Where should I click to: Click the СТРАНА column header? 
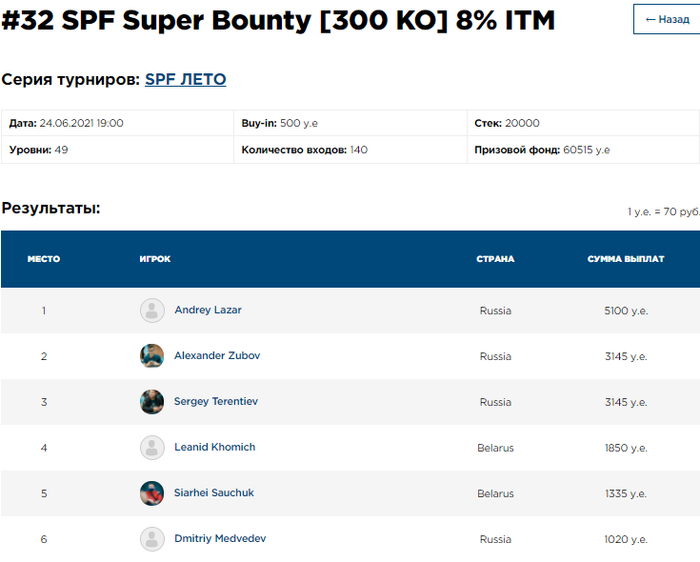(x=495, y=259)
